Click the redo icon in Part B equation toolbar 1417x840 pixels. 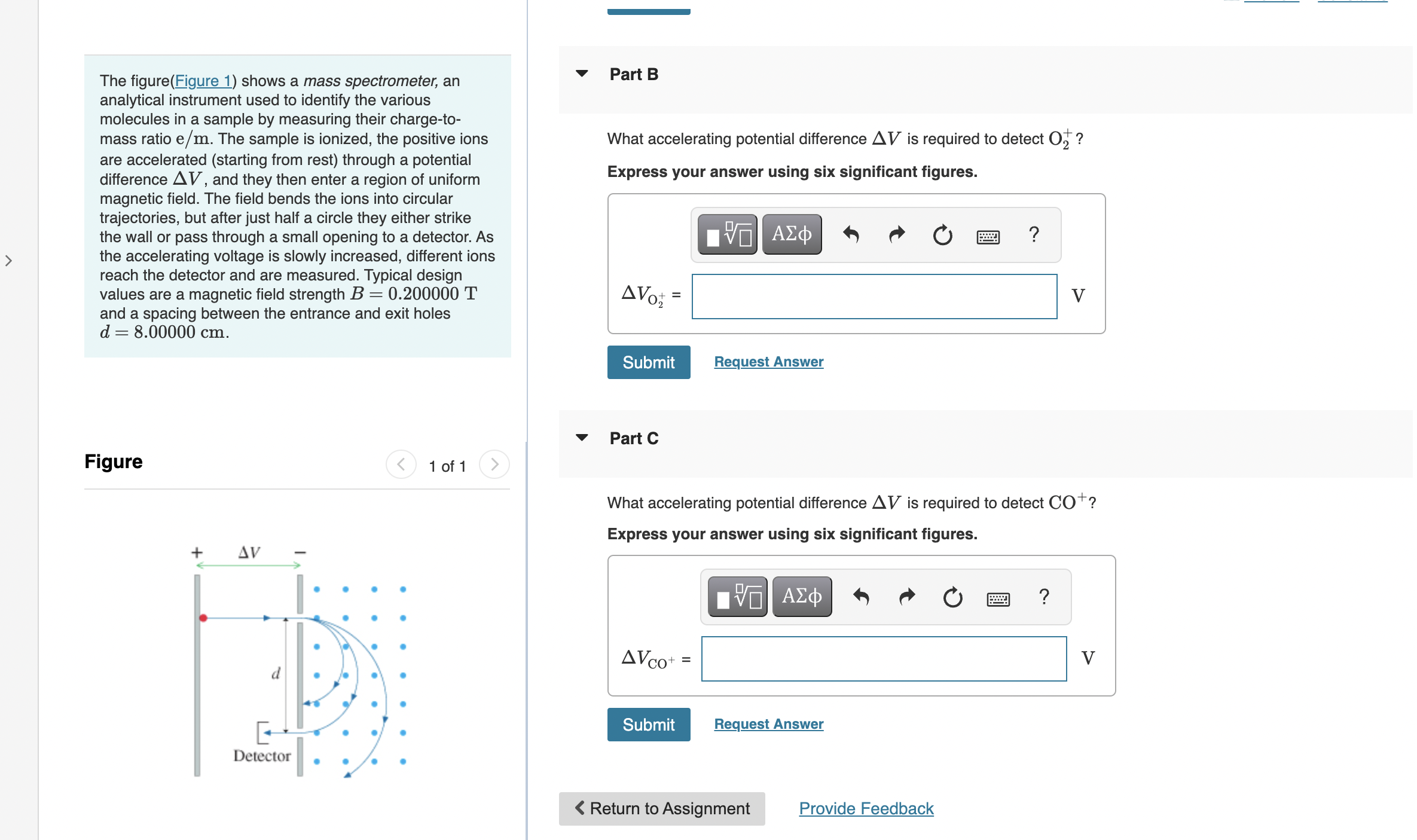pos(896,234)
